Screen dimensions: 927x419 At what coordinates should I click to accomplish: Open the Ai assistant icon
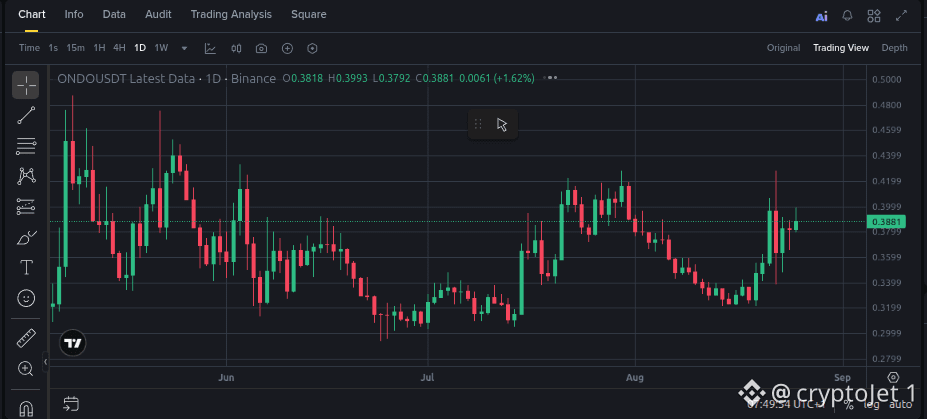[x=822, y=17]
